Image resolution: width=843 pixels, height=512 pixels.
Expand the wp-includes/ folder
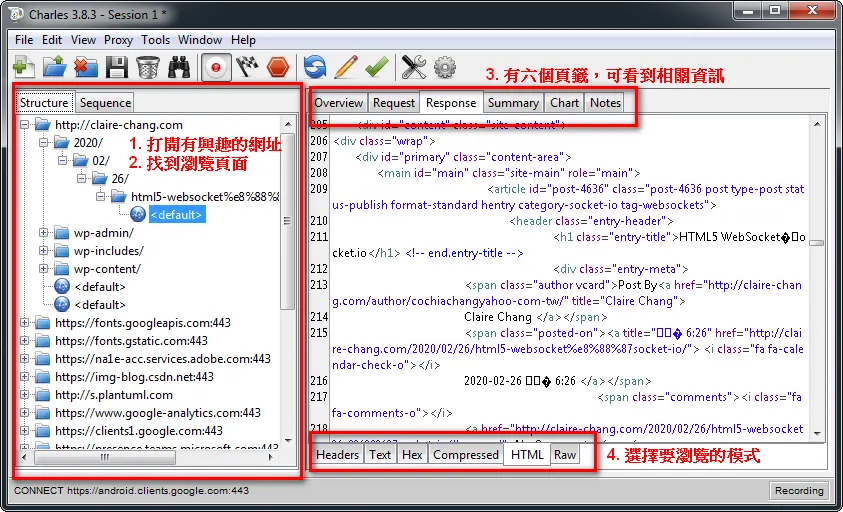[x=44, y=251]
